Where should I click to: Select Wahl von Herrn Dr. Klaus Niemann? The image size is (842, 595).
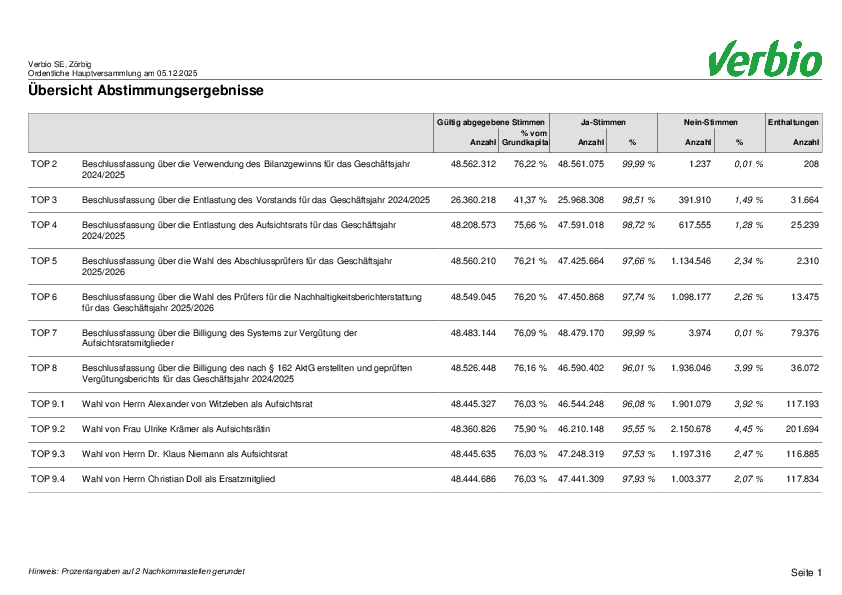click(185, 453)
